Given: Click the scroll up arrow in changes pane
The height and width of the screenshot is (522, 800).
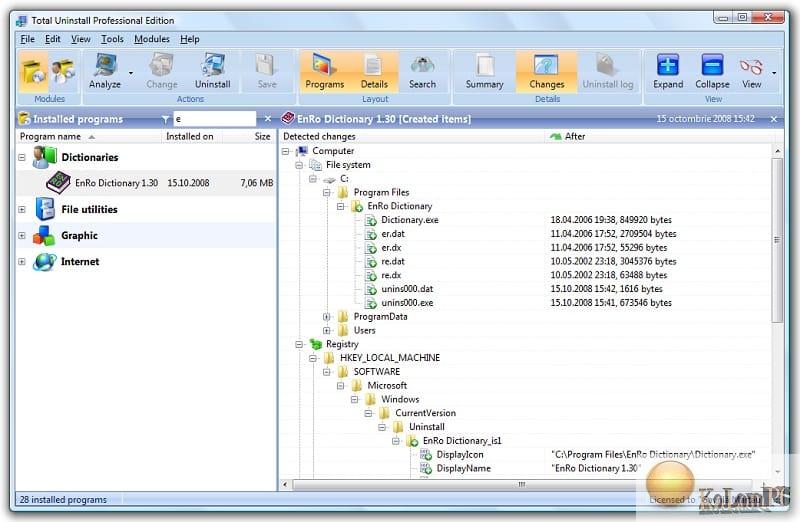Looking at the screenshot, I should (x=777, y=151).
